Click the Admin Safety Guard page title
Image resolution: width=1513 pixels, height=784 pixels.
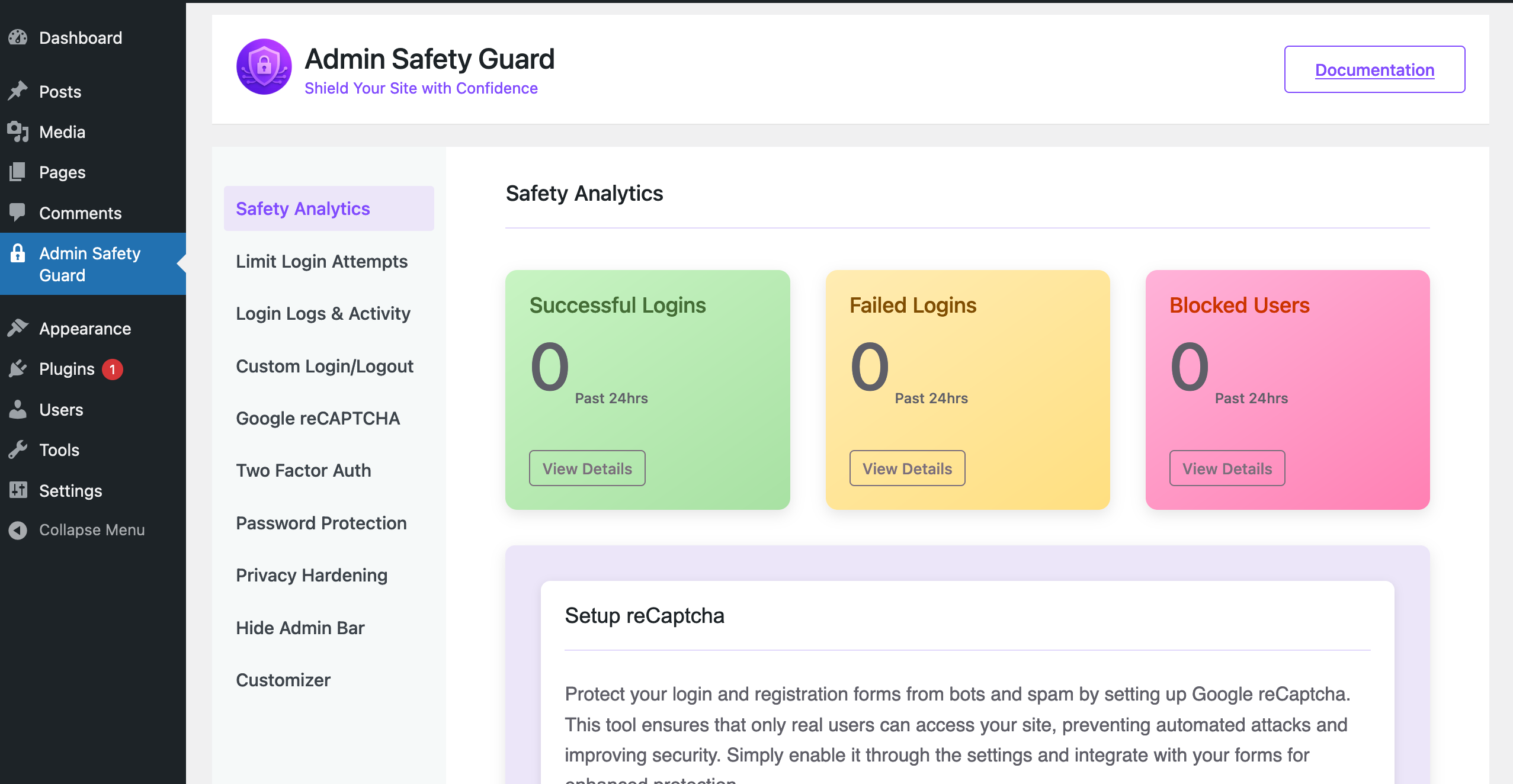(429, 59)
